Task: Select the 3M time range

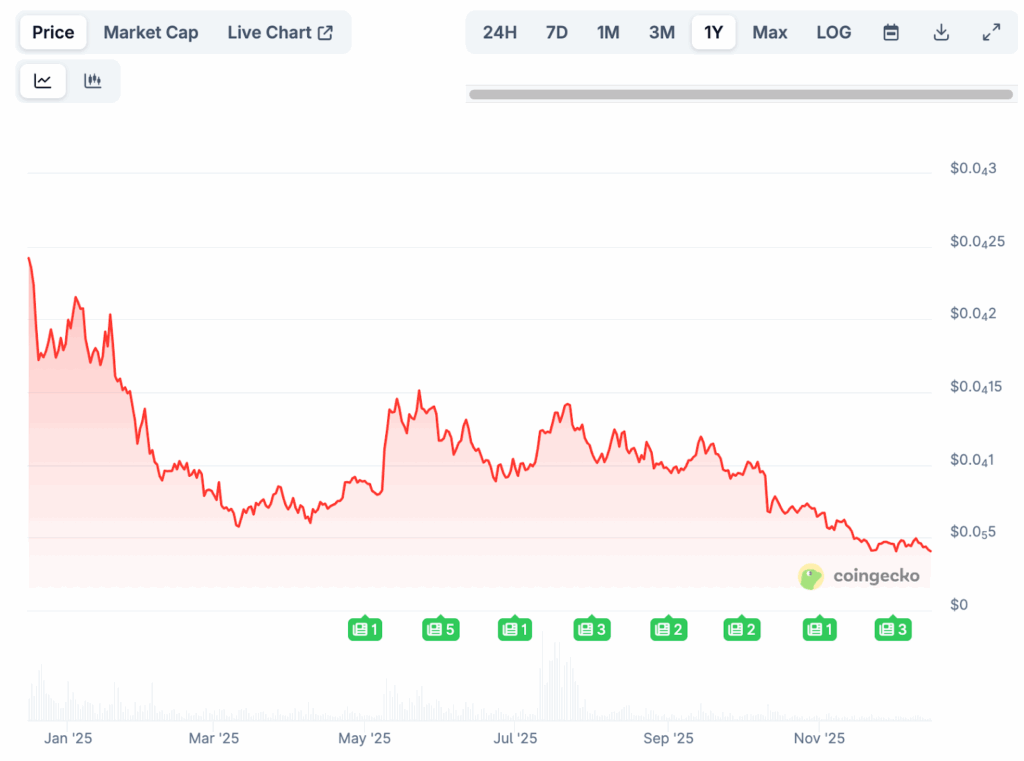Action: 662,32
